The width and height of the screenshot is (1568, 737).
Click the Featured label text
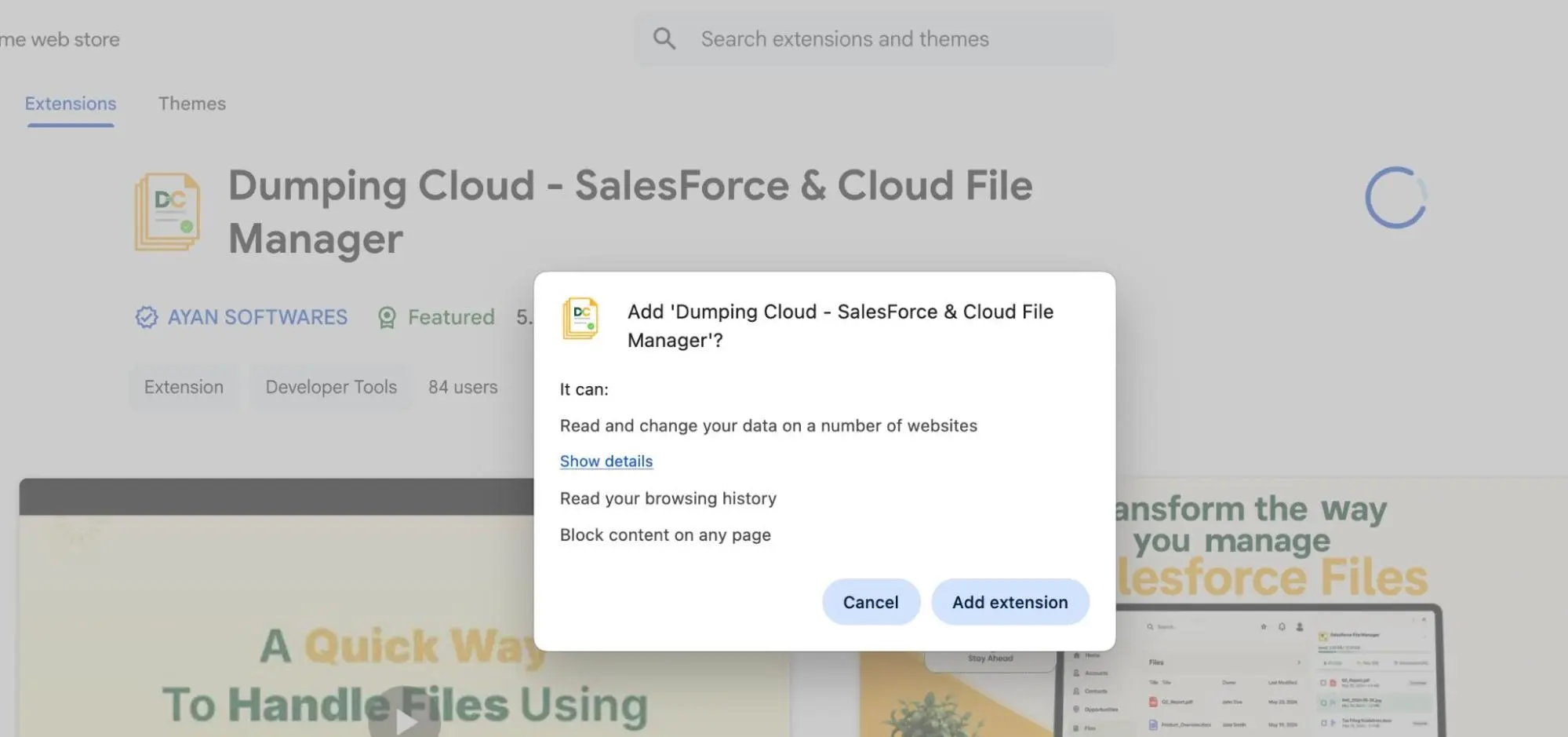coord(451,317)
